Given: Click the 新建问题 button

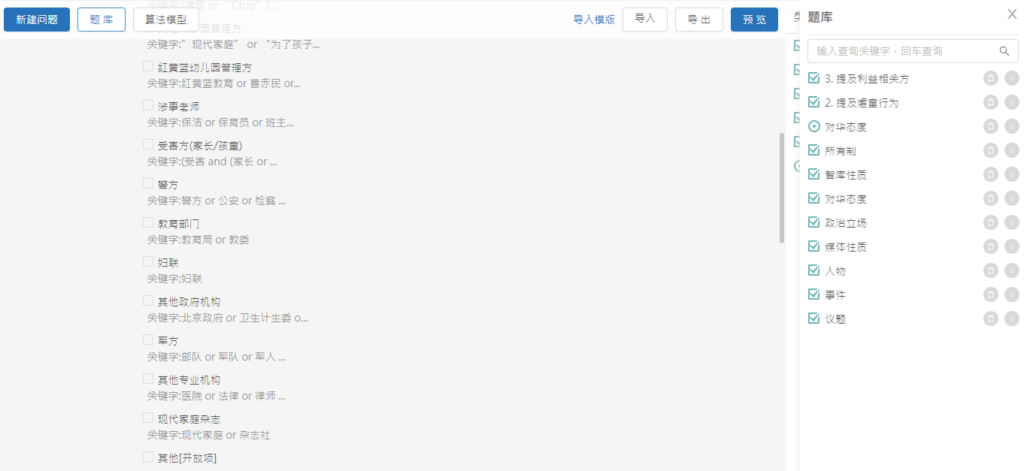Looking at the screenshot, I should coord(36,20).
